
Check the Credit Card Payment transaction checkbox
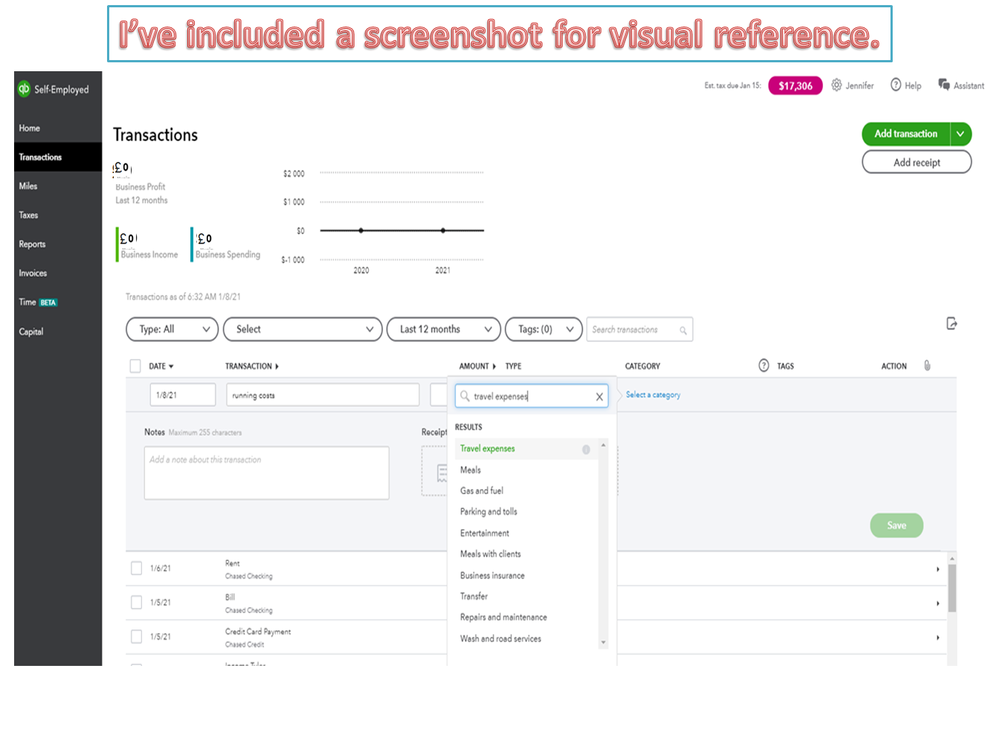(136, 636)
